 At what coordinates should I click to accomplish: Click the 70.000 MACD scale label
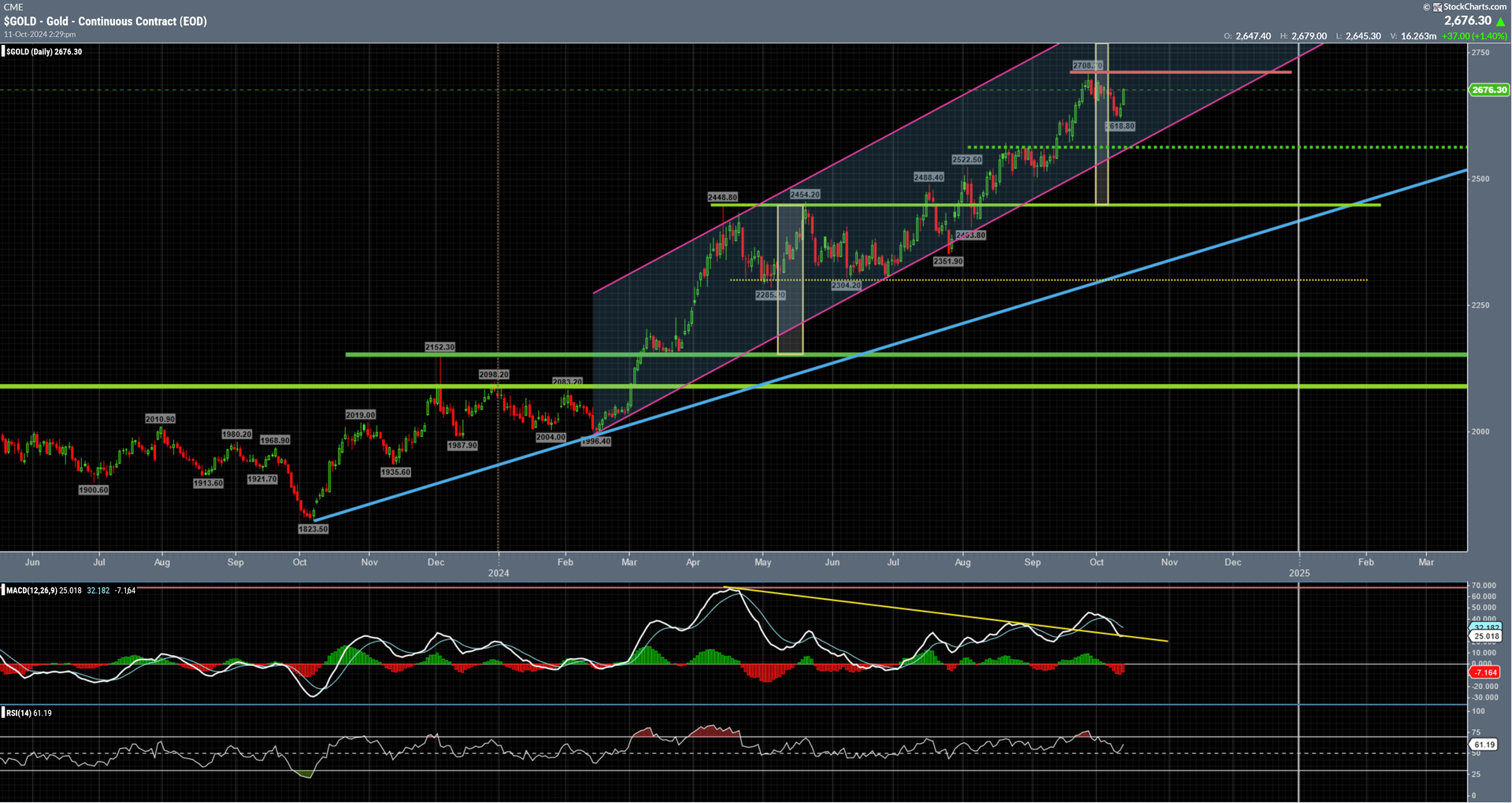pyautogui.click(x=1484, y=586)
